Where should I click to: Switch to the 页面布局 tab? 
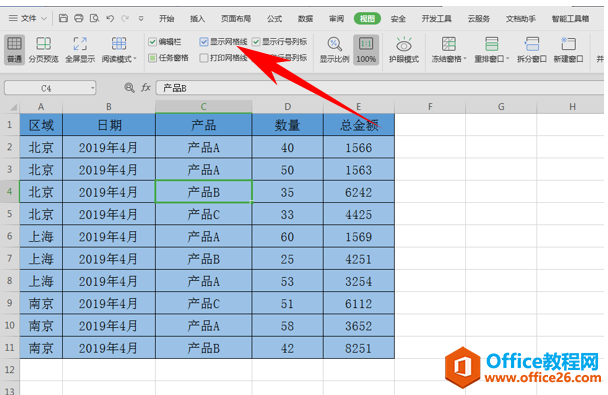(236, 18)
